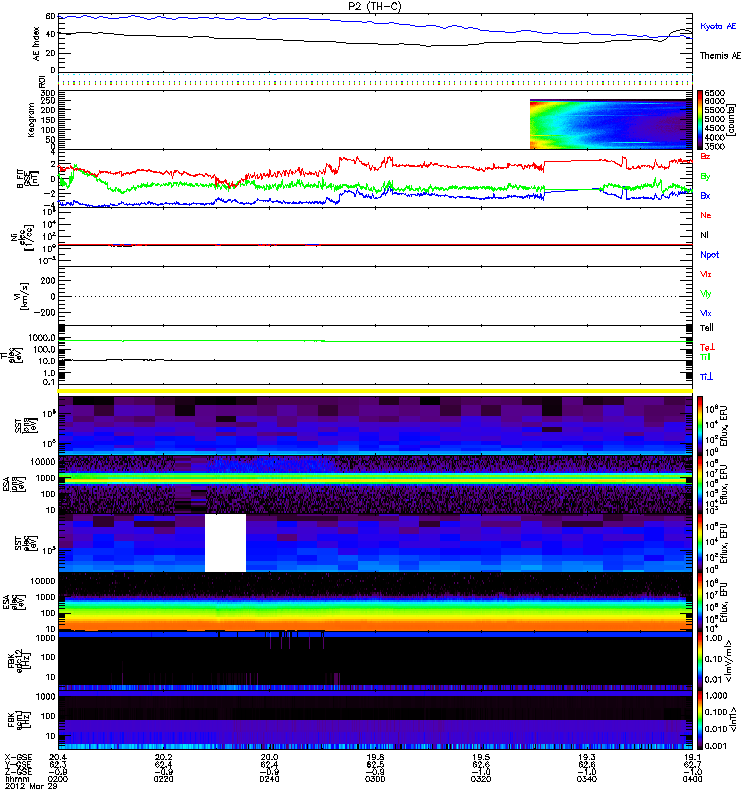Click the date label "2012 Mar 29"
This screenshot has width=750, height=800.
[x=30, y=786]
